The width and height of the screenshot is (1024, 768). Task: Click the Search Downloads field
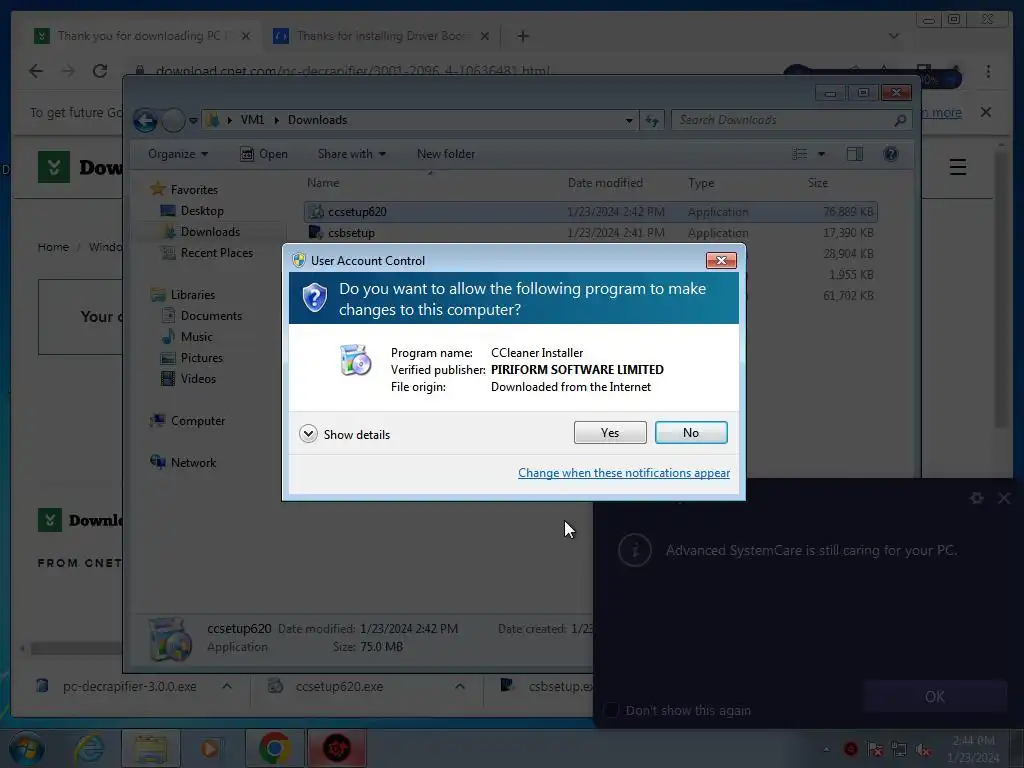(x=791, y=120)
